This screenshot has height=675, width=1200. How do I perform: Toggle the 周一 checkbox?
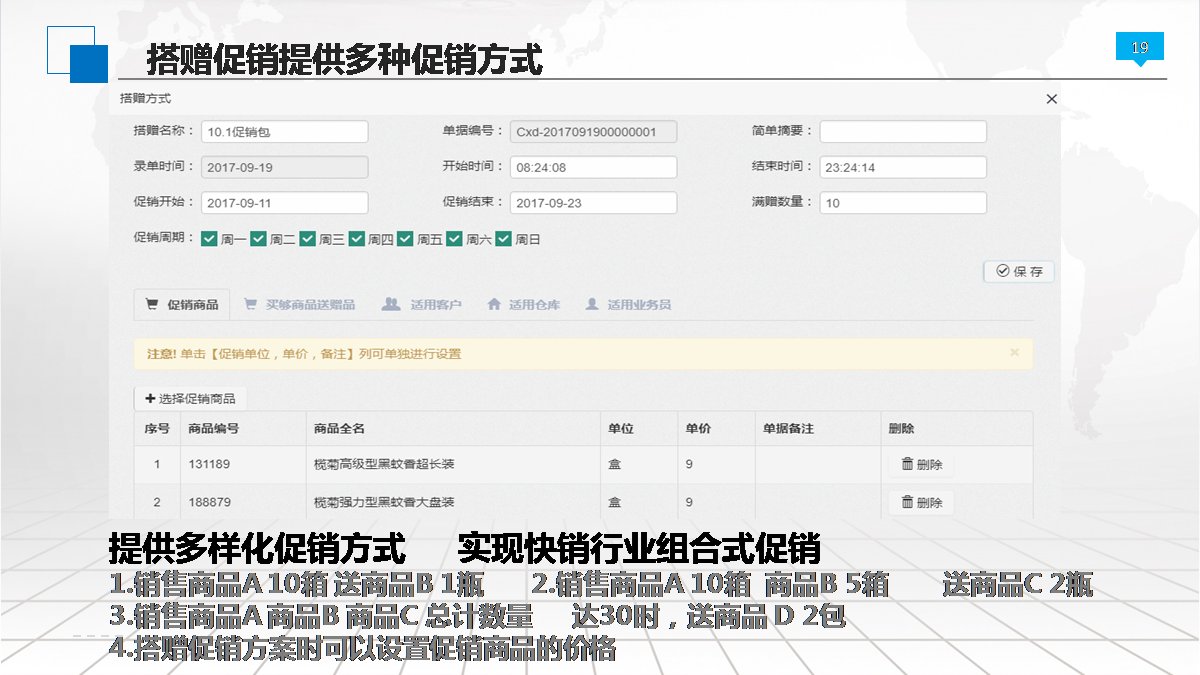click(x=209, y=239)
